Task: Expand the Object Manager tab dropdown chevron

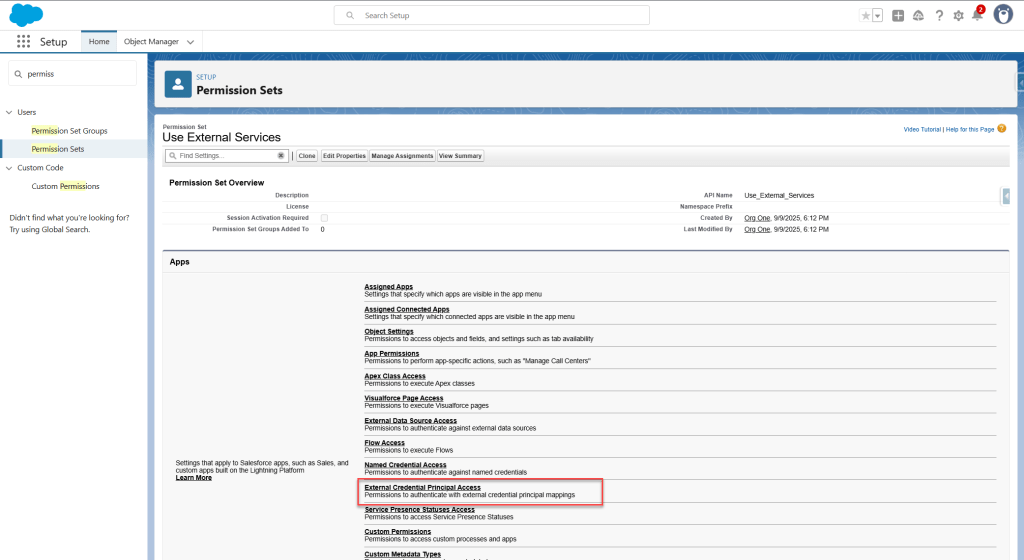Action: pyautogui.click(x=190, y=42)
